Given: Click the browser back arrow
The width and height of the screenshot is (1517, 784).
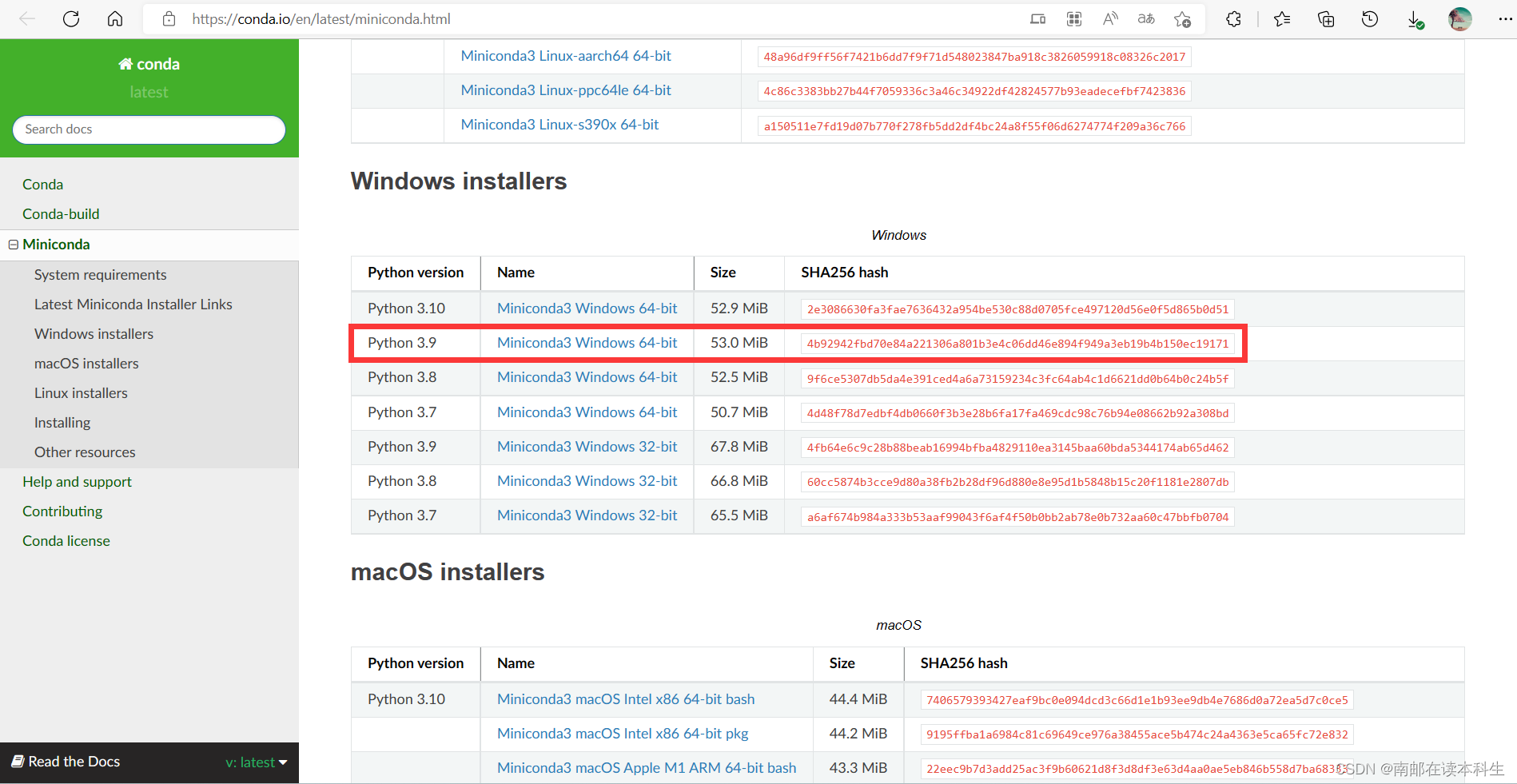Looking at the screenshot, I should point(27,19).
